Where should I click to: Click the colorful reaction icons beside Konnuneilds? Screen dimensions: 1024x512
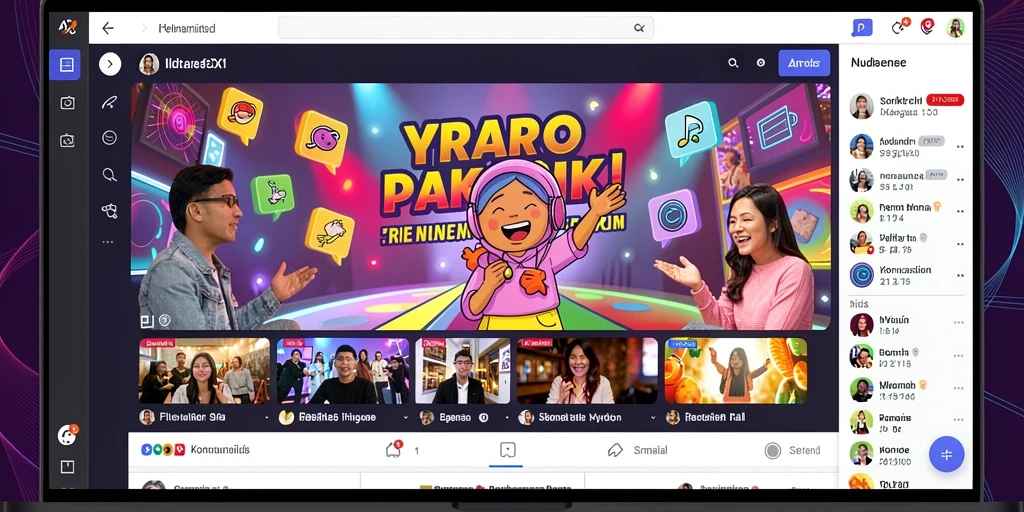point(163,449)
